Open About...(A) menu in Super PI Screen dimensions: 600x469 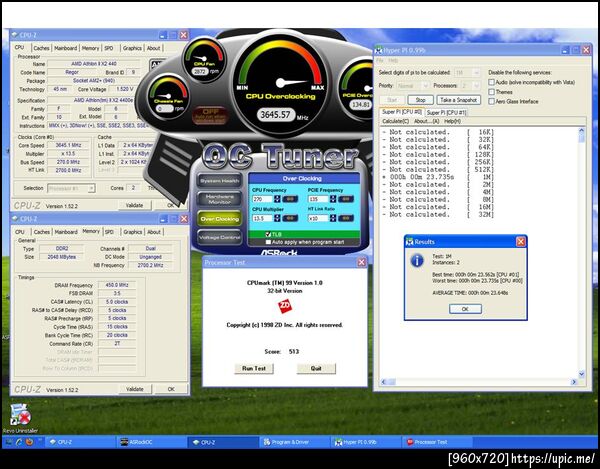click(x=427, y=121)
